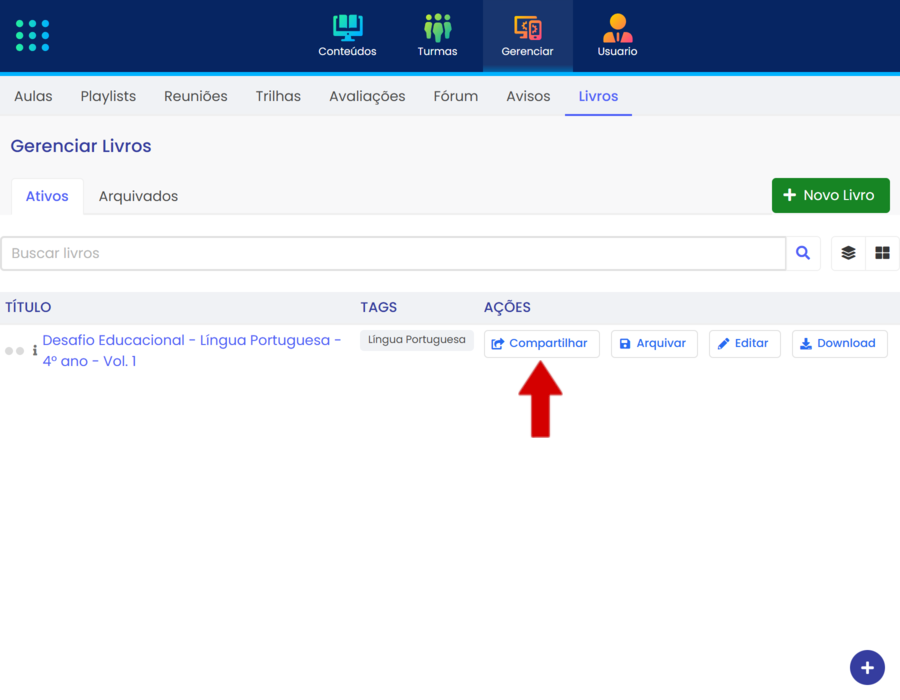Switch to grid view icon

(882, 254)
